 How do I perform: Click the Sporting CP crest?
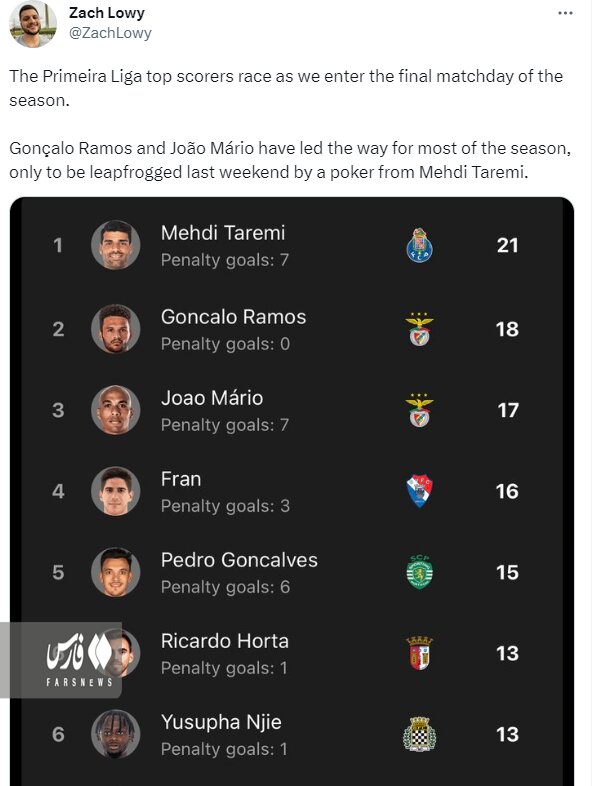tap(419, 572)
